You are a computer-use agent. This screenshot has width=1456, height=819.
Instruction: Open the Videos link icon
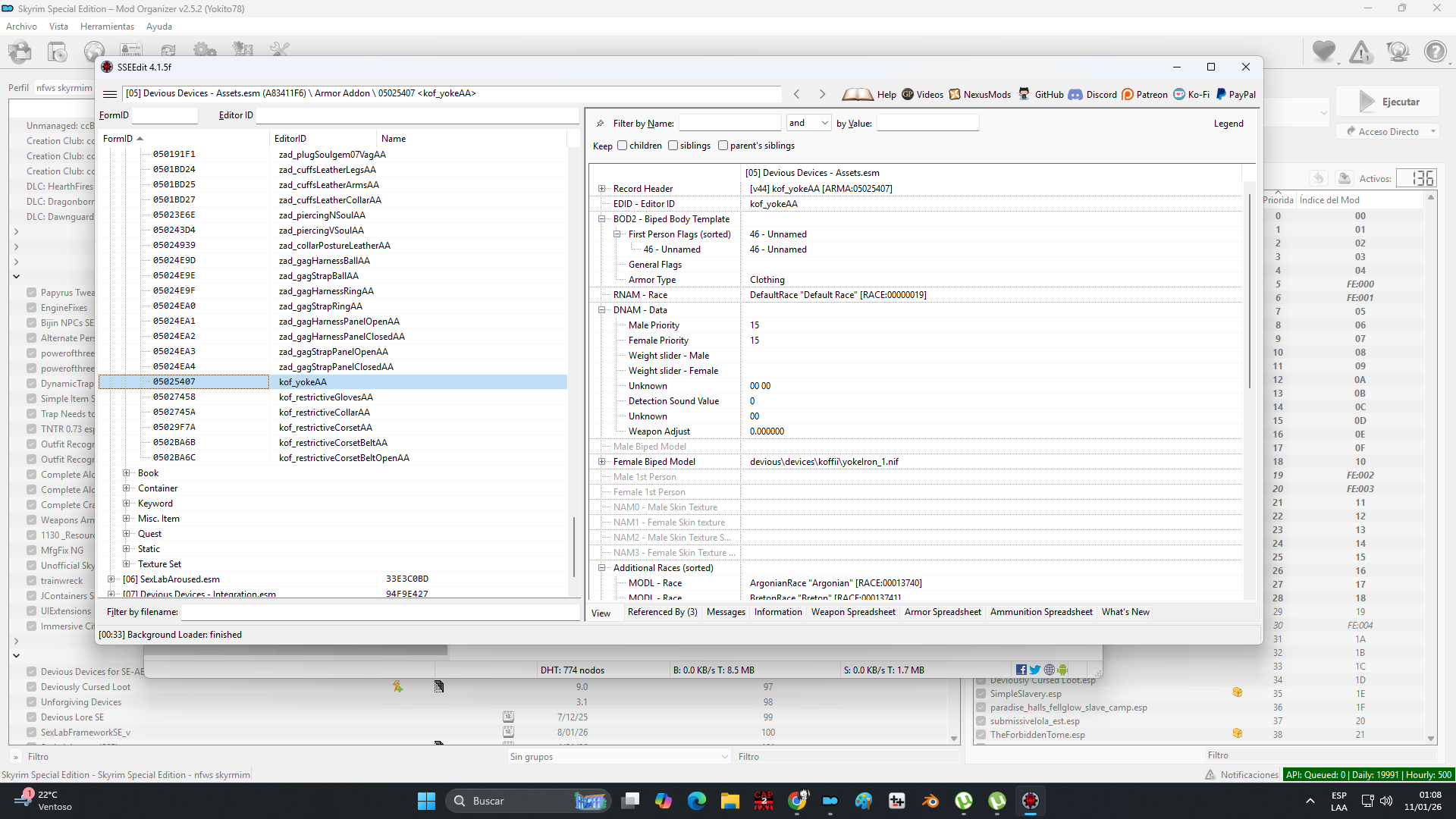tap(908, 94)
